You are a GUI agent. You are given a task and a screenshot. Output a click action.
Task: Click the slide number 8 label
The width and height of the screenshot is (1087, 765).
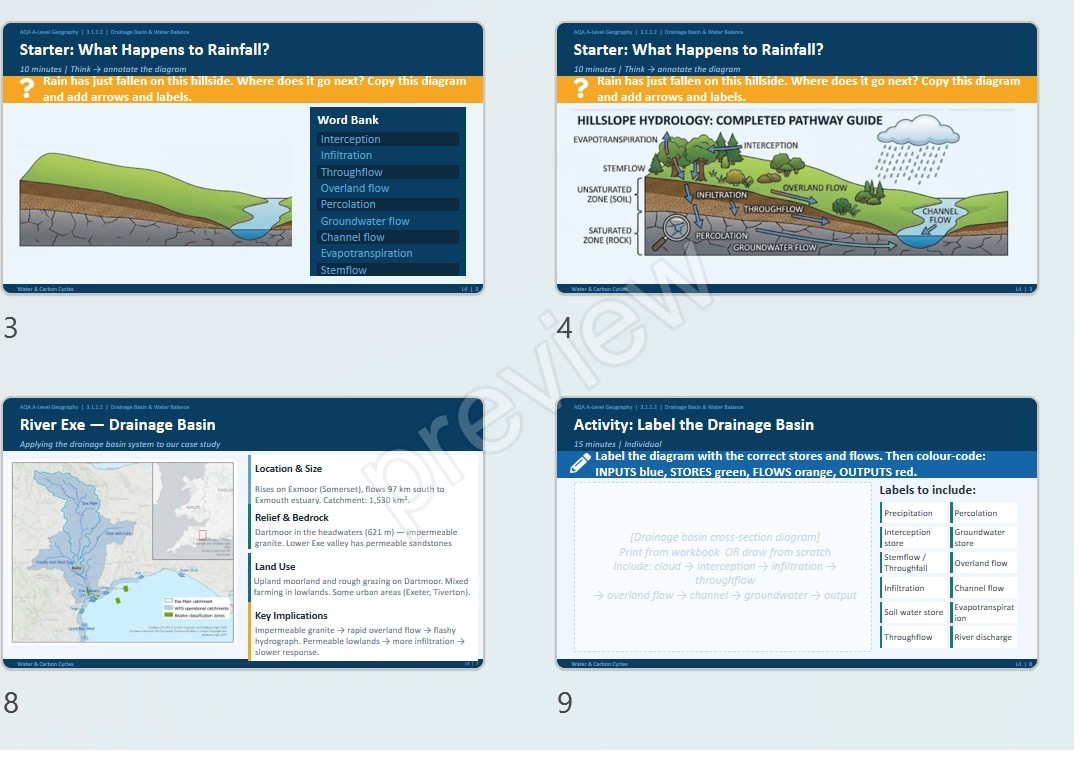[10, 703]
